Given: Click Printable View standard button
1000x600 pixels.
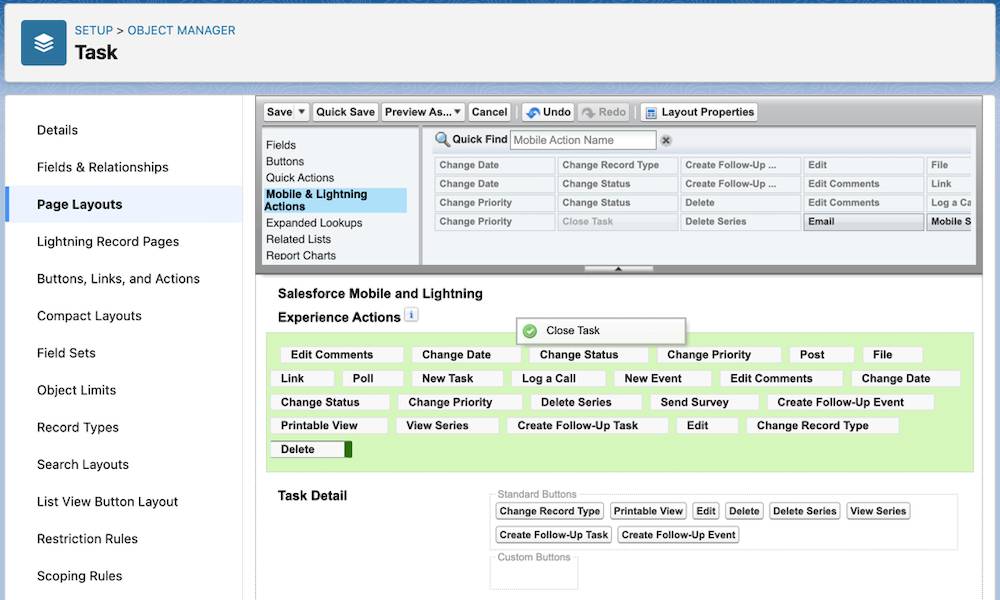Looking at the screenshot, I should point(648,511).
